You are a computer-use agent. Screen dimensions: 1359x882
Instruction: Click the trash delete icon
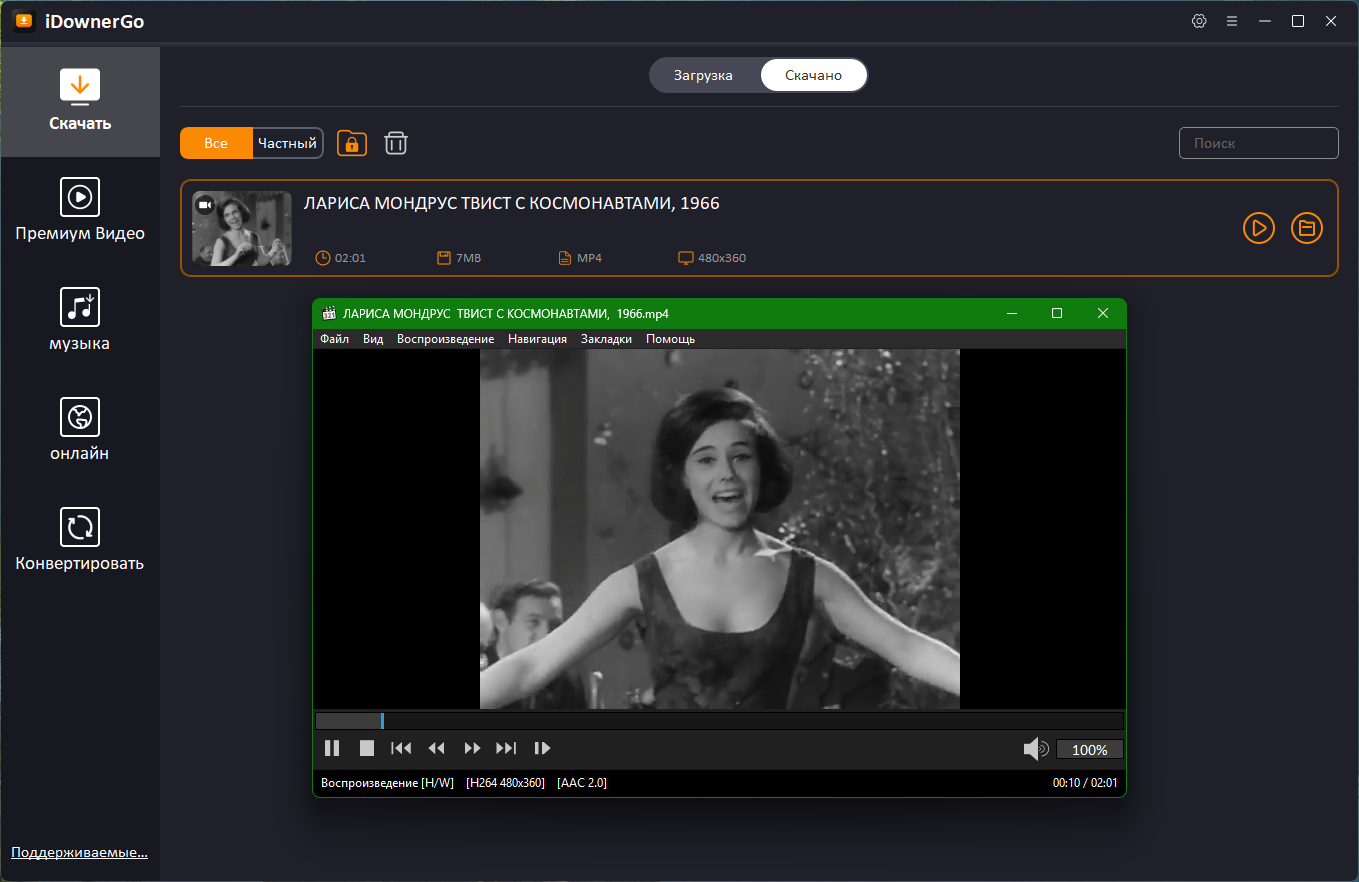396,143
